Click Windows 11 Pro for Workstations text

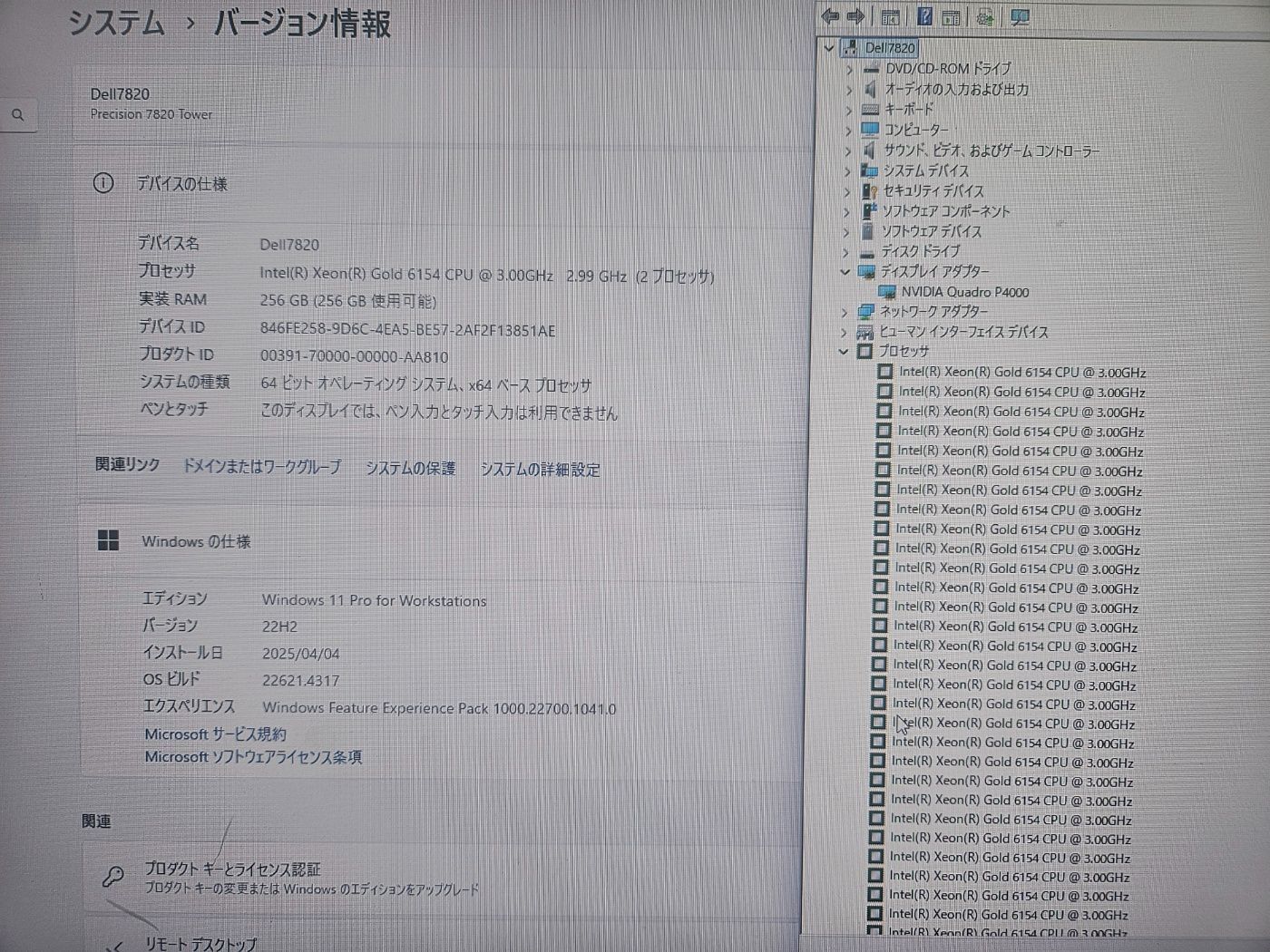click(374, 600)
